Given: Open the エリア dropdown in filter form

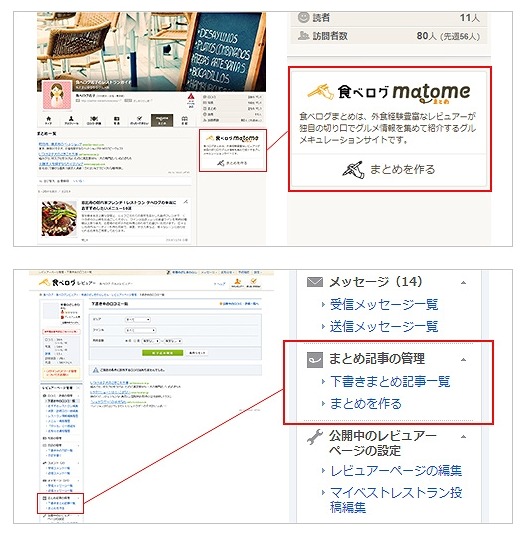Looking at the screenshot, I should tap(138, 320).
